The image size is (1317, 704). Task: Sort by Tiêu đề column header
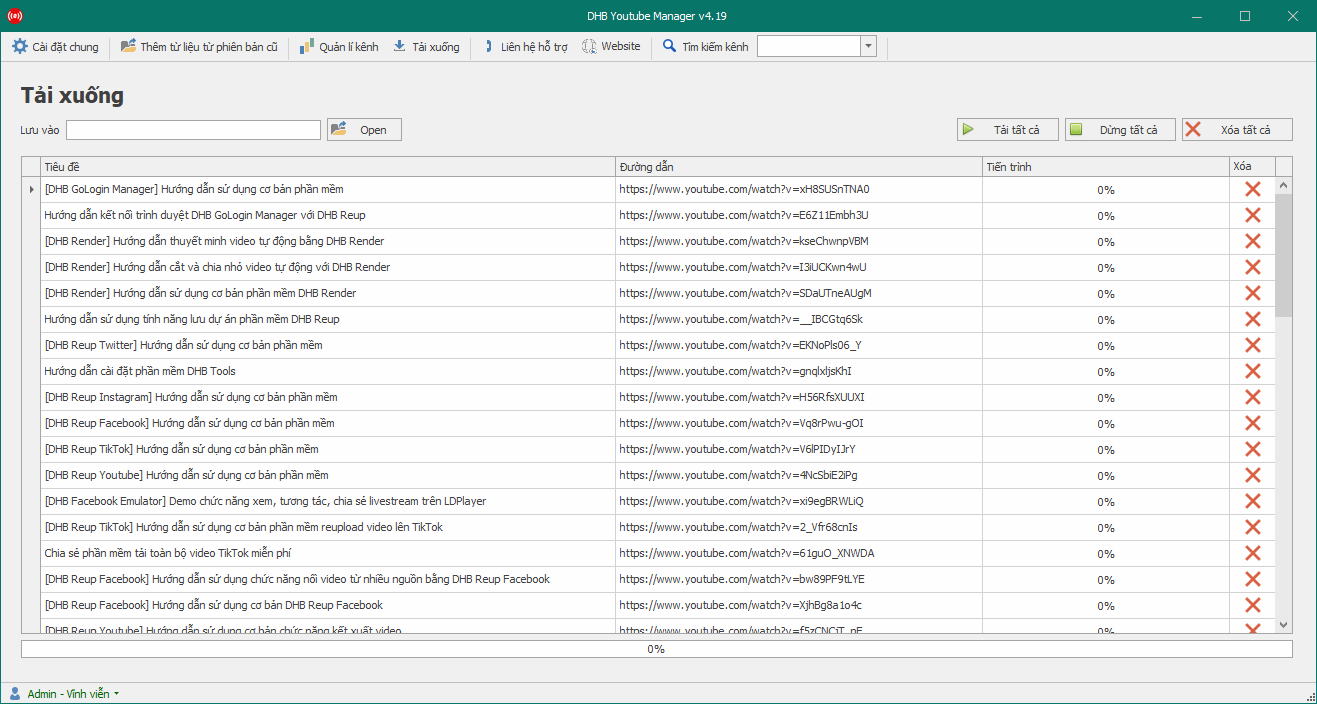[328, 166]
